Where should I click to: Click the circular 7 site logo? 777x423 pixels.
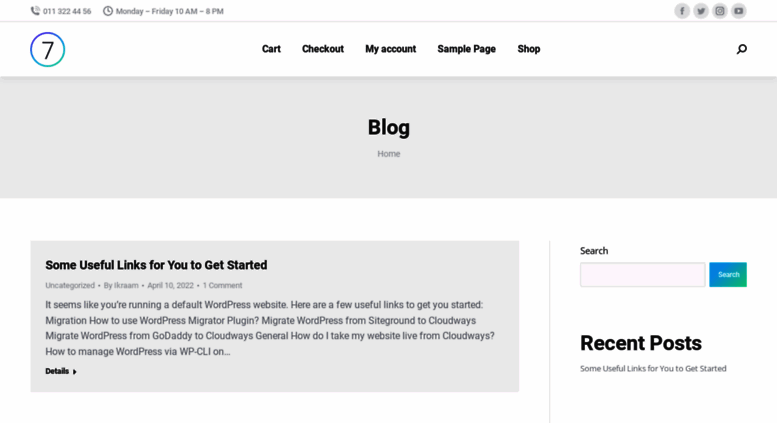48,50
